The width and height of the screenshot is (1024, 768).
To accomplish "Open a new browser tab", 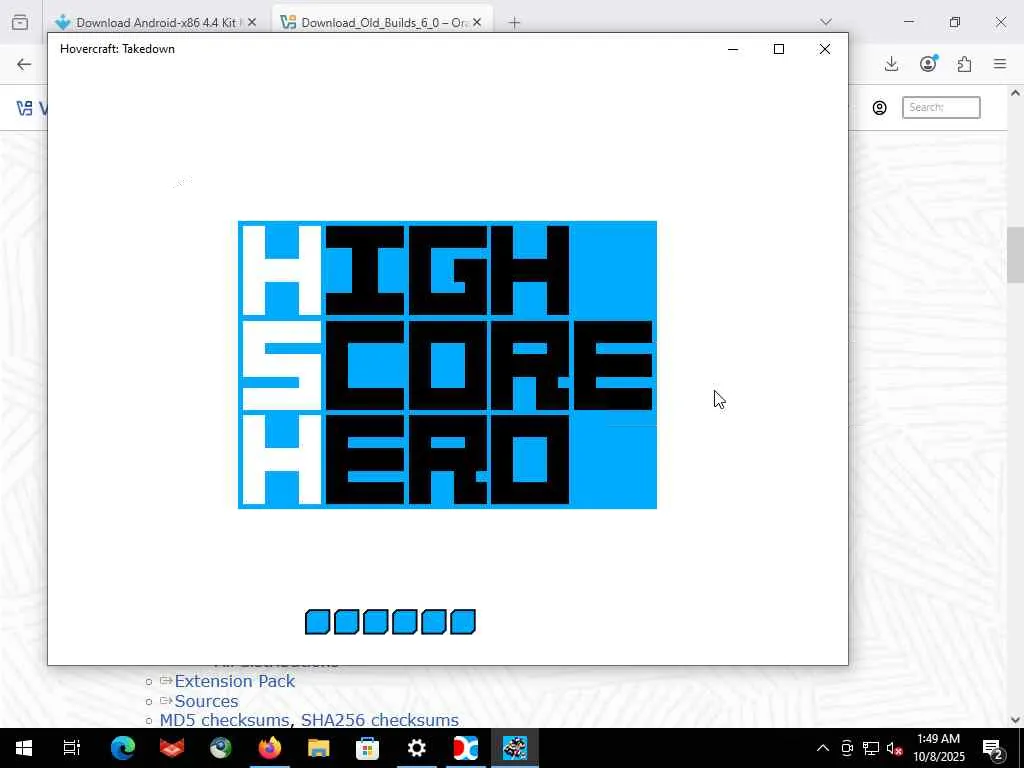I will point(514,23).
